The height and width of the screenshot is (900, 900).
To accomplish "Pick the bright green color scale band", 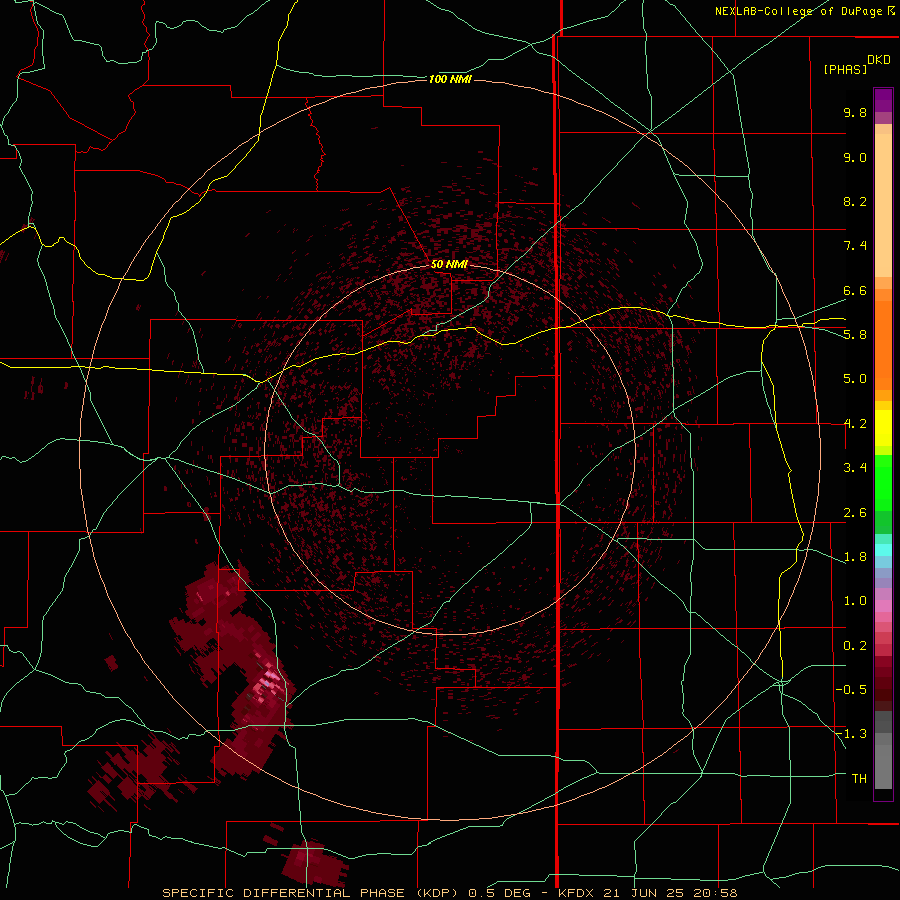I will point(883,482).
